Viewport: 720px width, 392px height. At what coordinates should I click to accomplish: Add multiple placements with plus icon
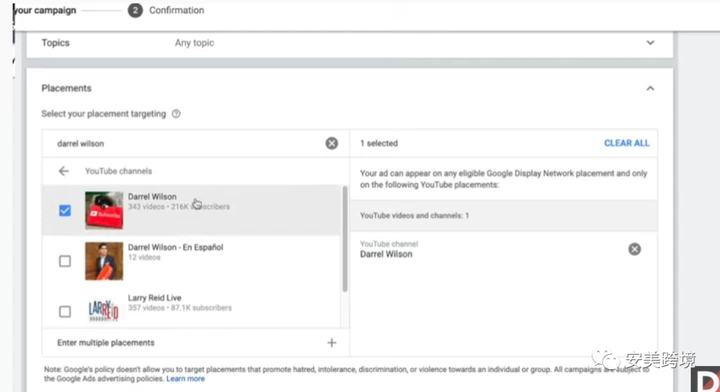click(332, 343)
